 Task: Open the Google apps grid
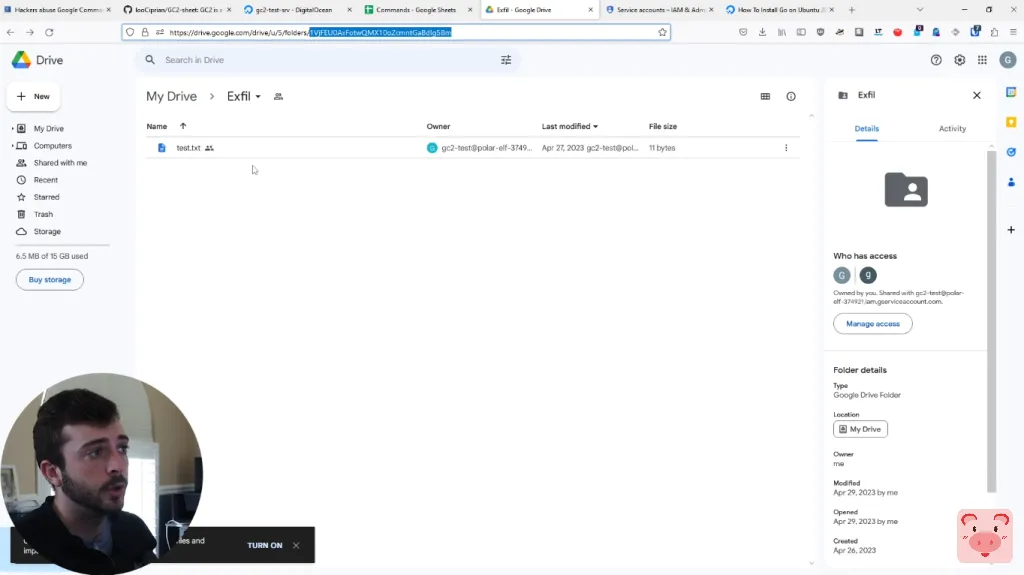pyautogui.click(x=982, y=60)
